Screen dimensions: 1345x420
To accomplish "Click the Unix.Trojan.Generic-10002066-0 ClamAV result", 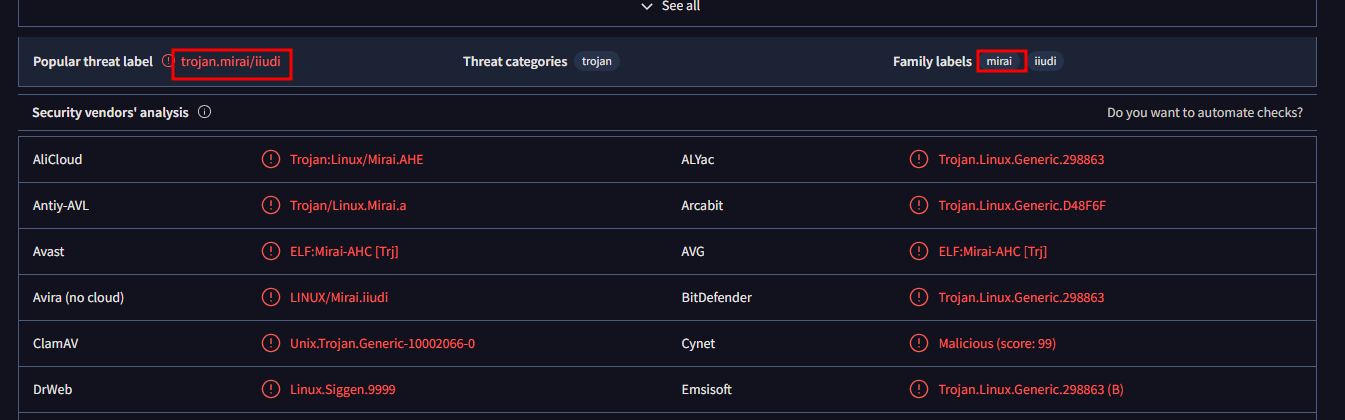I will 382,343.
